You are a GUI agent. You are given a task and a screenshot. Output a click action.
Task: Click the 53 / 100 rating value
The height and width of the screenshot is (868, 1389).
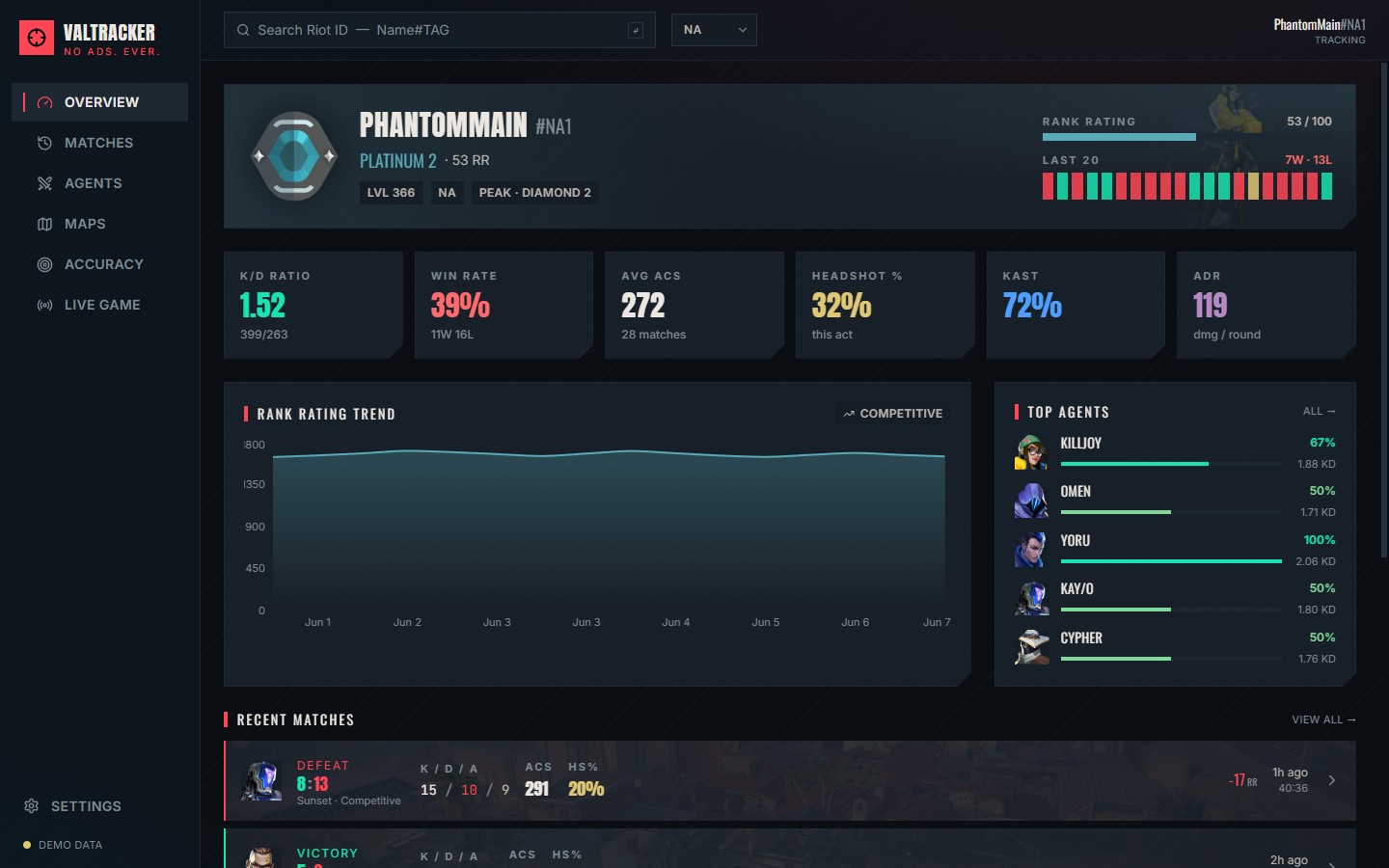1309,122
